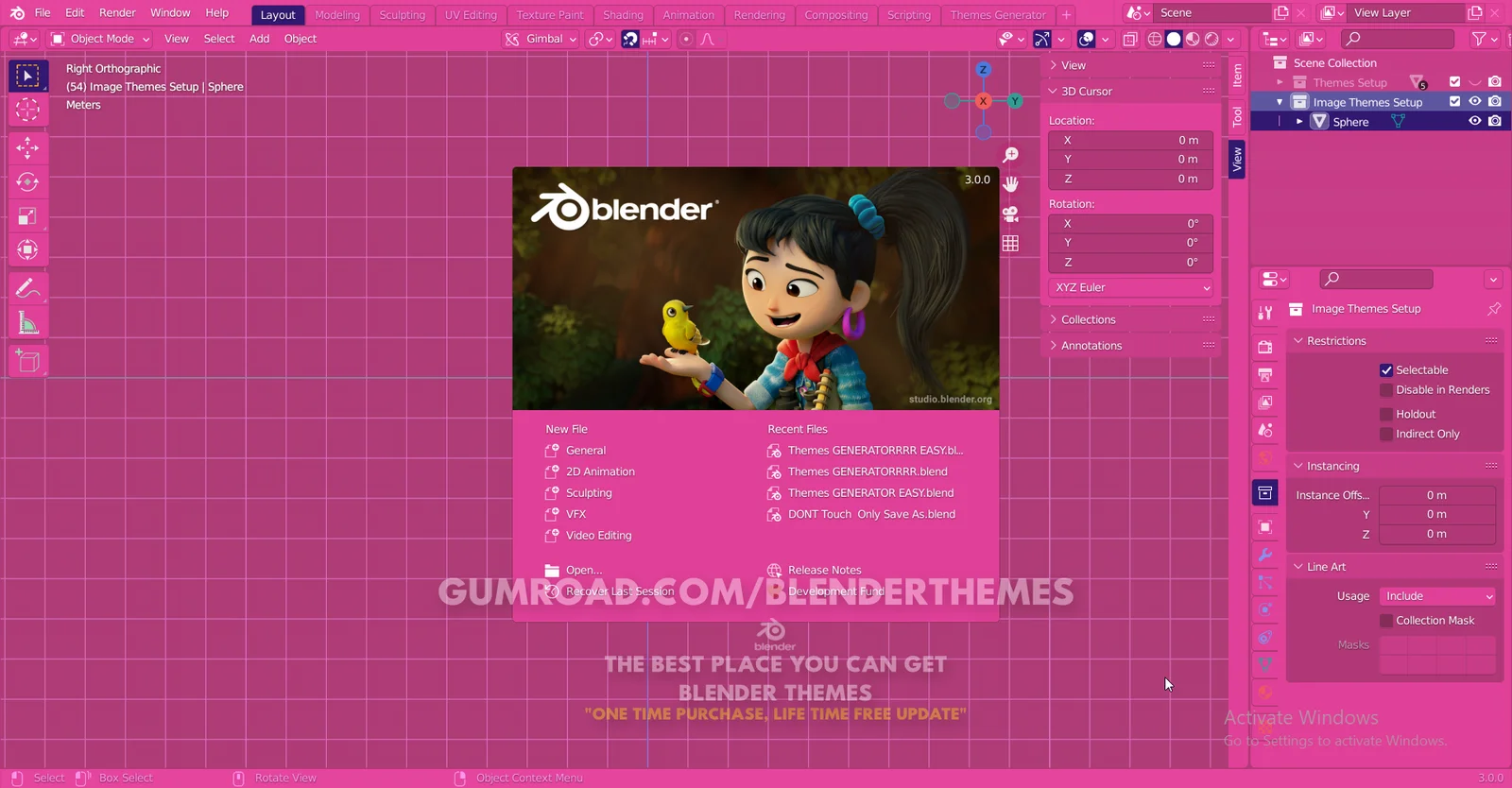The width and height of the screenshot is (1512, 788).
Task: Disable Sphere render camera icon
Action: pyautogui.click(x=1495, y=122)
